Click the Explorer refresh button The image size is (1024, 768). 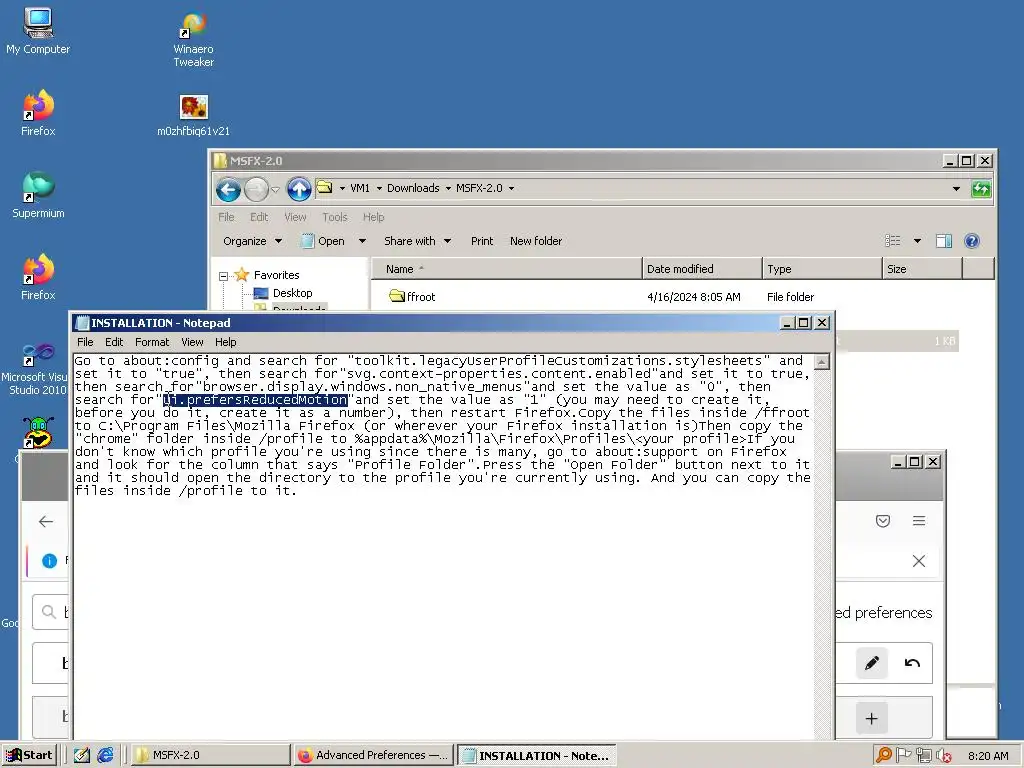click(x=980, y=189)
